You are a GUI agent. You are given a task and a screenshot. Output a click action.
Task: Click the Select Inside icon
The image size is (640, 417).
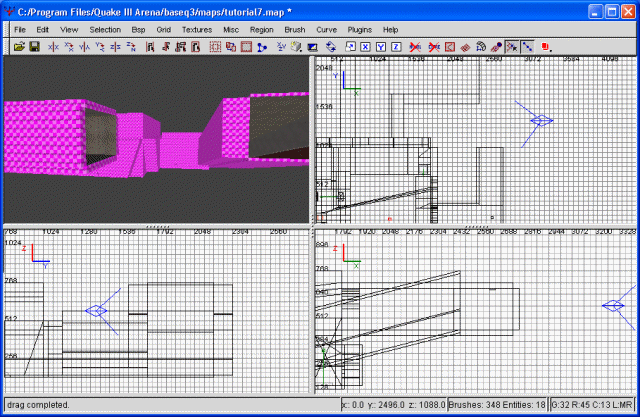(x=196, y=47)
